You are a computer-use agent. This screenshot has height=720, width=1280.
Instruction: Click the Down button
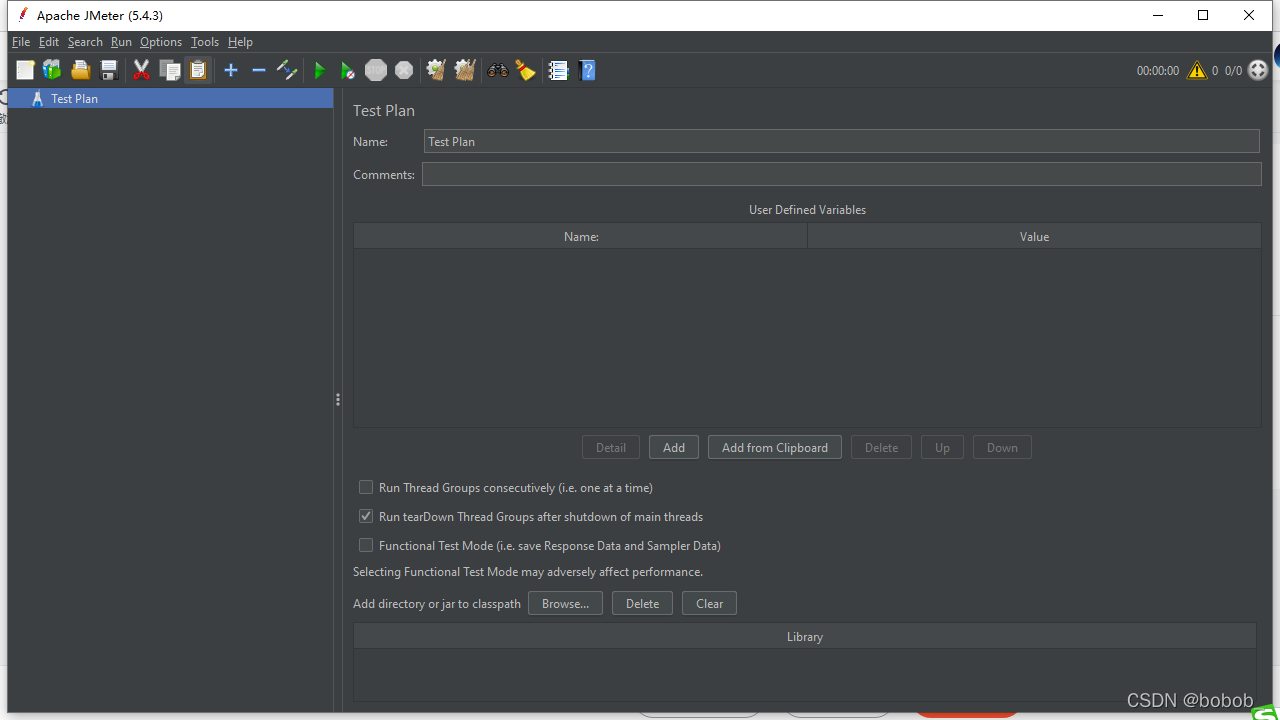[1002, 448]
